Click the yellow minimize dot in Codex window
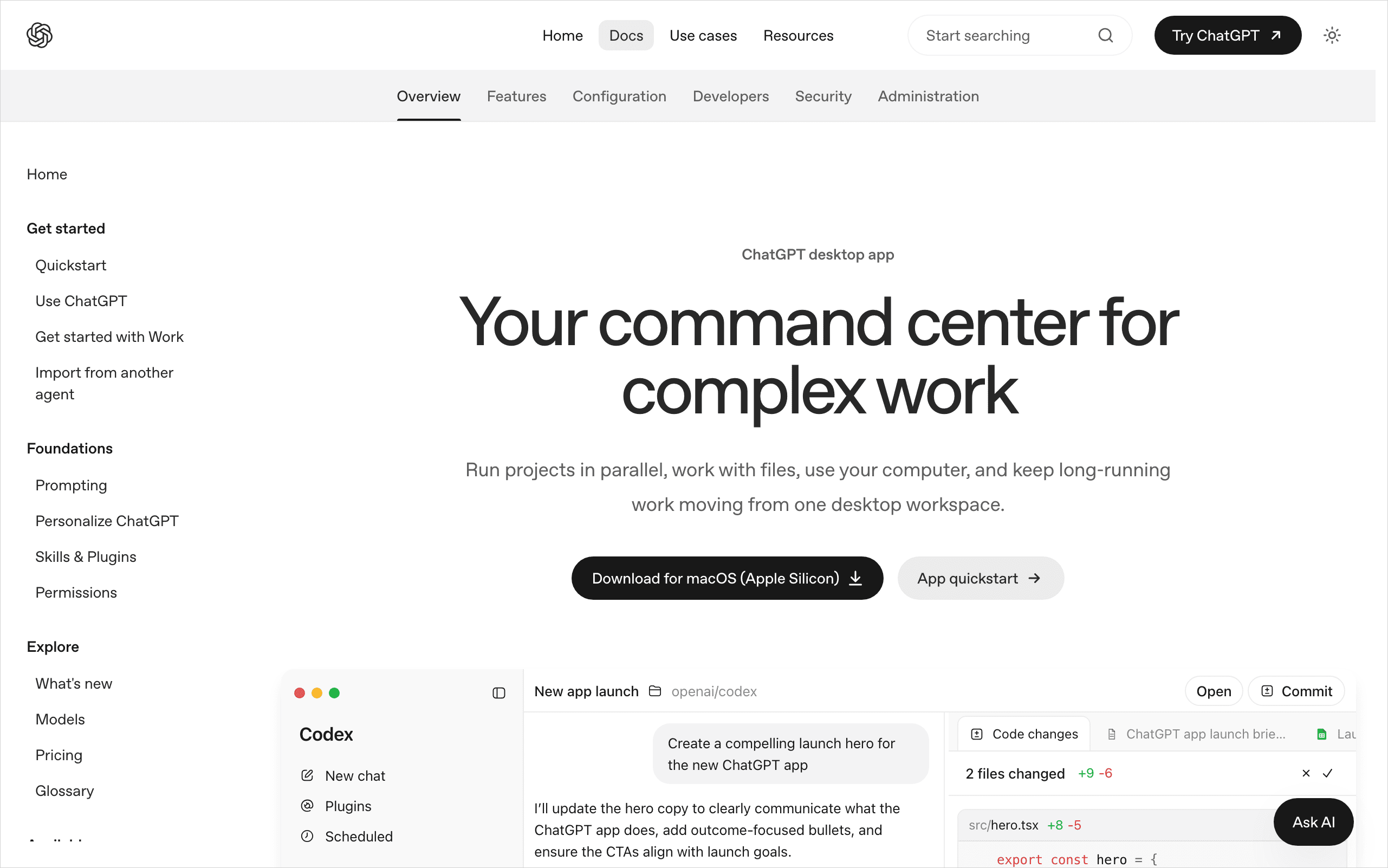1388x868 pixels. 317,693
